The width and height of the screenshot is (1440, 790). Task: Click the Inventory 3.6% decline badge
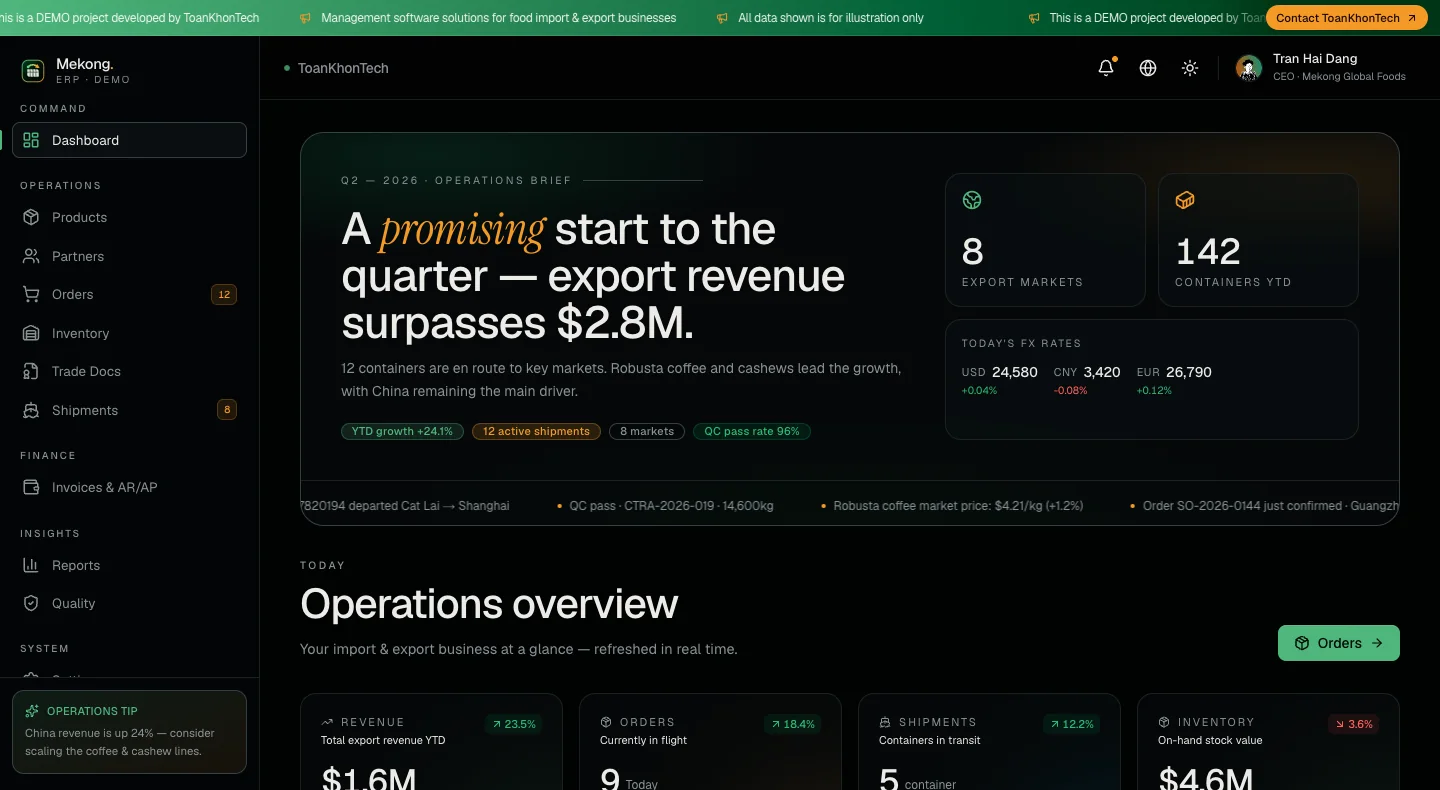[1353, 724]
